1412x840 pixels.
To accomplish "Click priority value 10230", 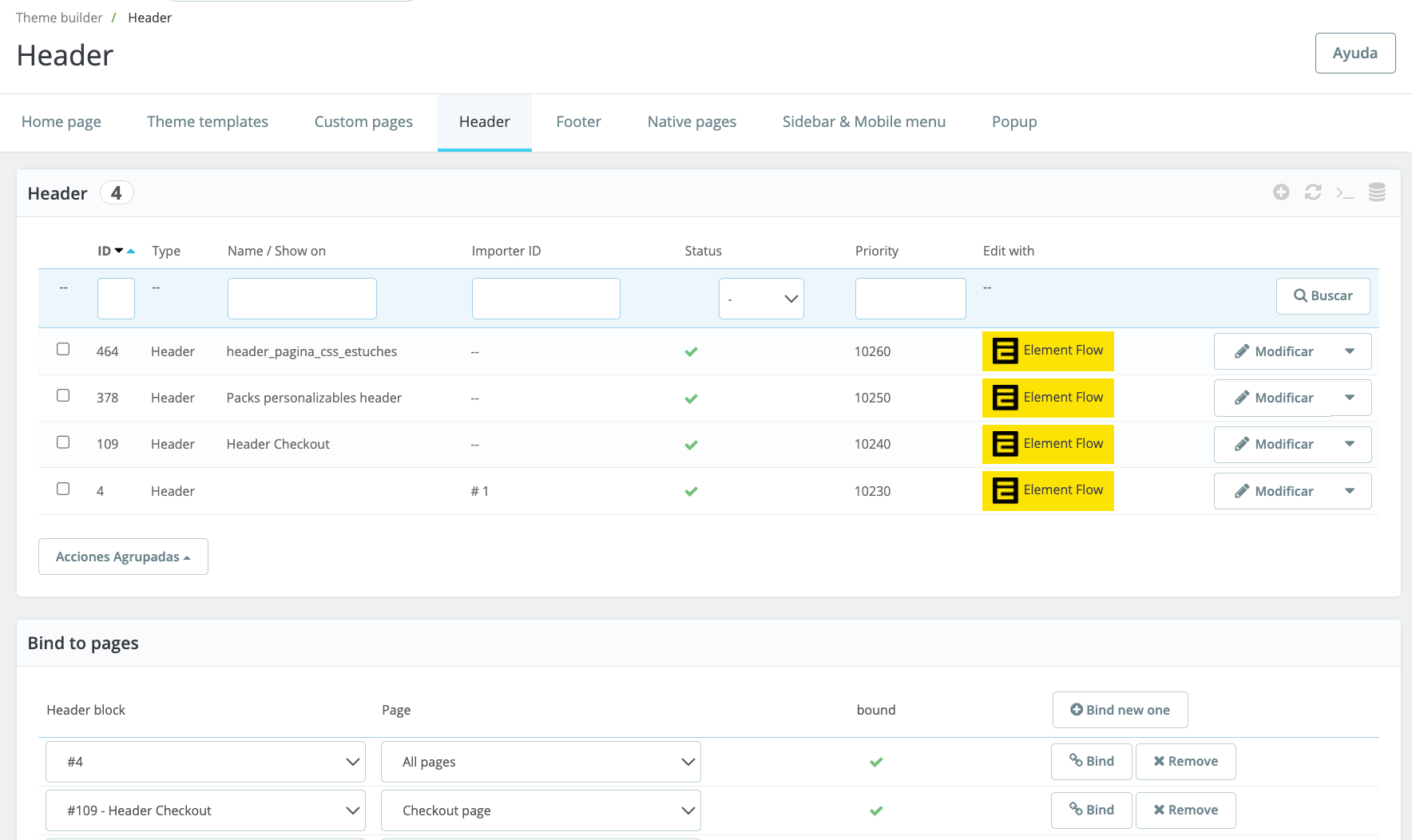I will [872, 491].
